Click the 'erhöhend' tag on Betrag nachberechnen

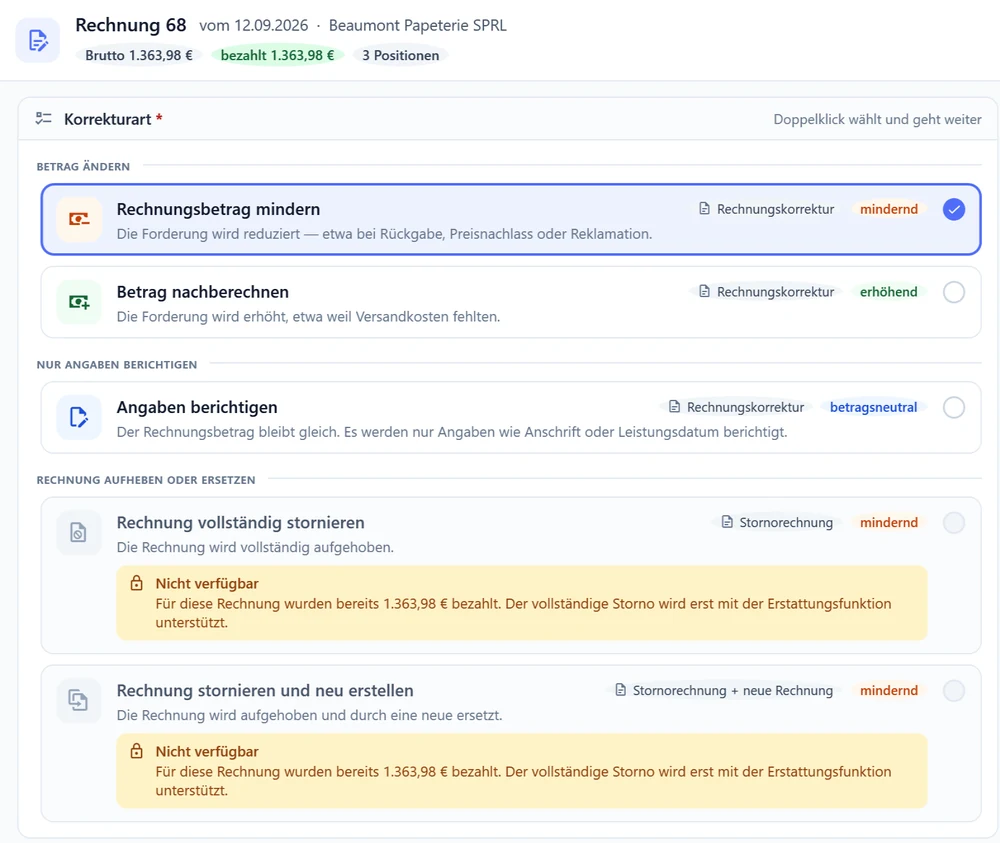click(x=888, y=291)
